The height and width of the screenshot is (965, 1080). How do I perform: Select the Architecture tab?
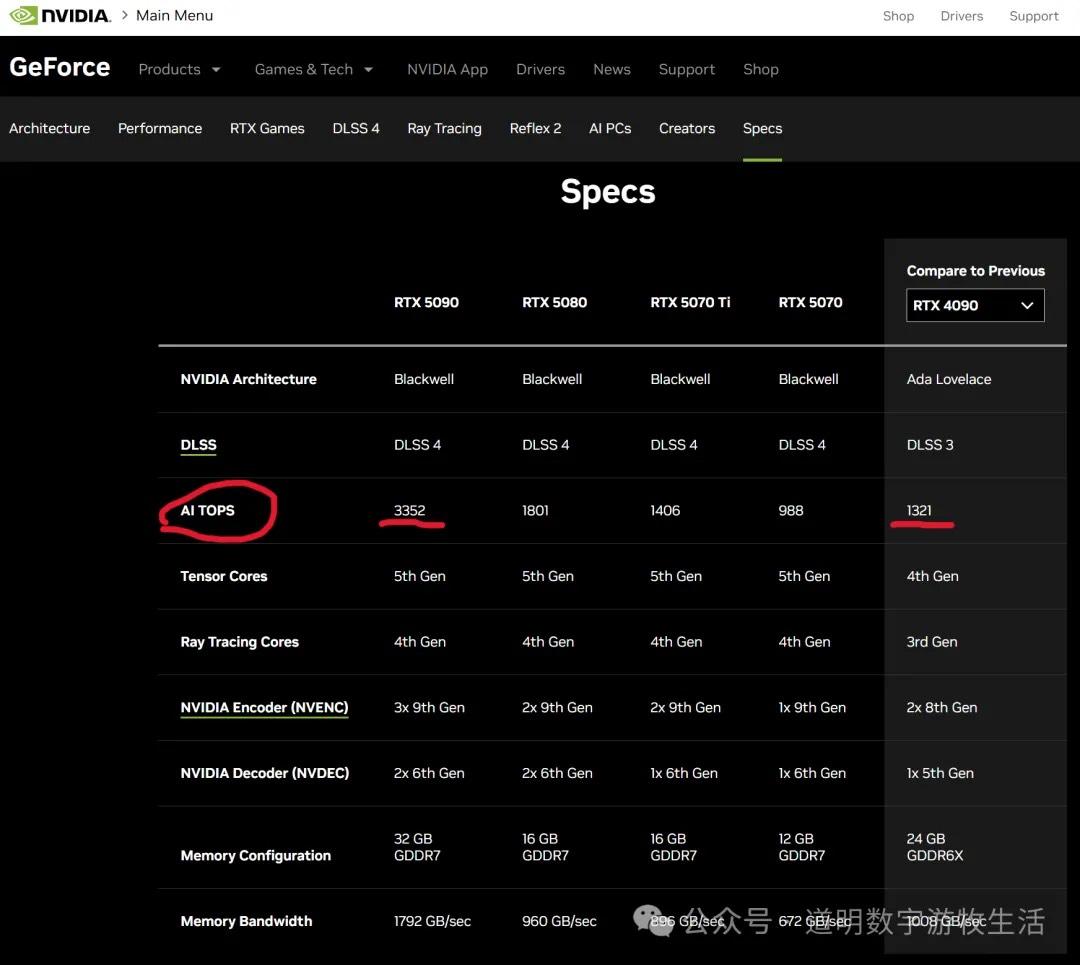tap(49, 128)
